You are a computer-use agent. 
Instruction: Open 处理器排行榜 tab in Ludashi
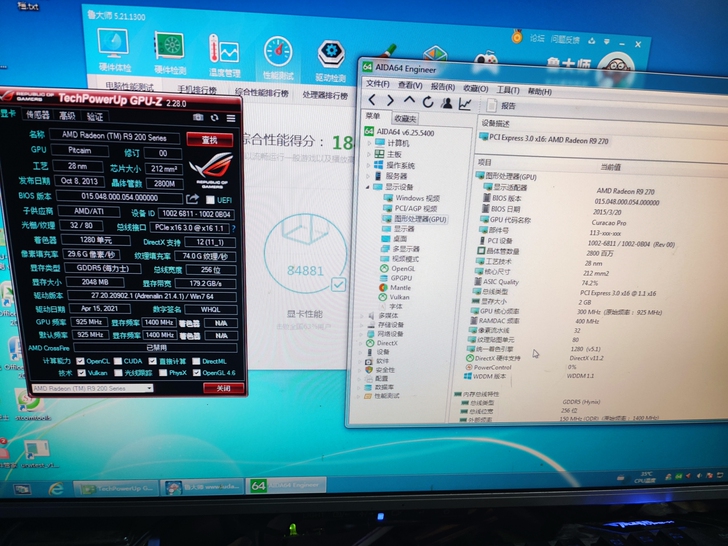point(325,95)
